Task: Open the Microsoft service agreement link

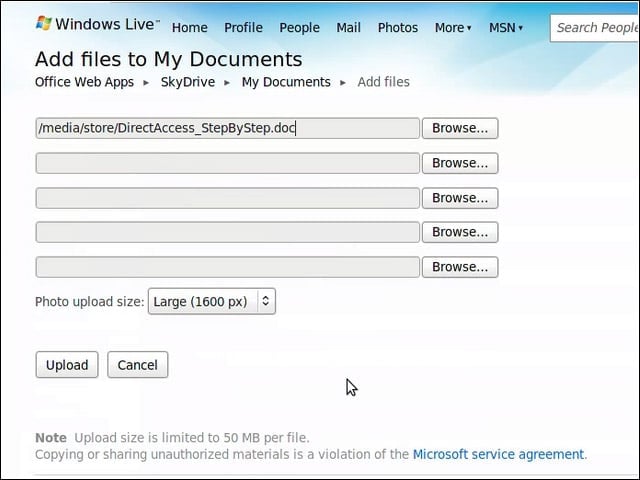Action: click(498, 454)
